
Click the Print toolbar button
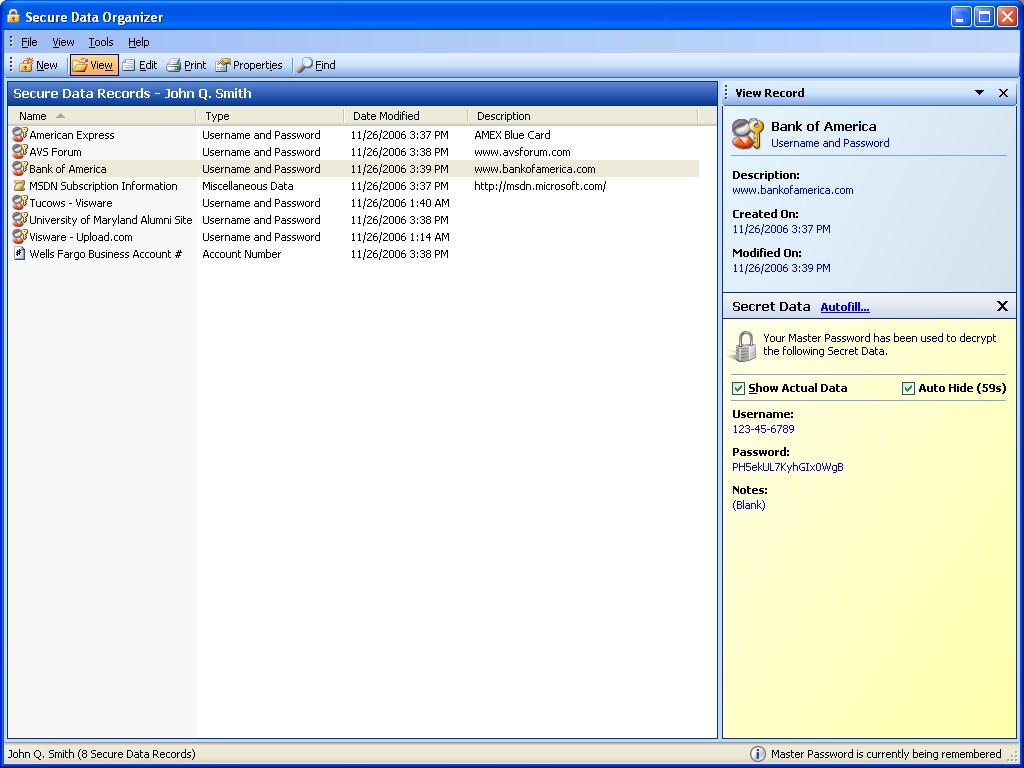(x=186, y=65)
